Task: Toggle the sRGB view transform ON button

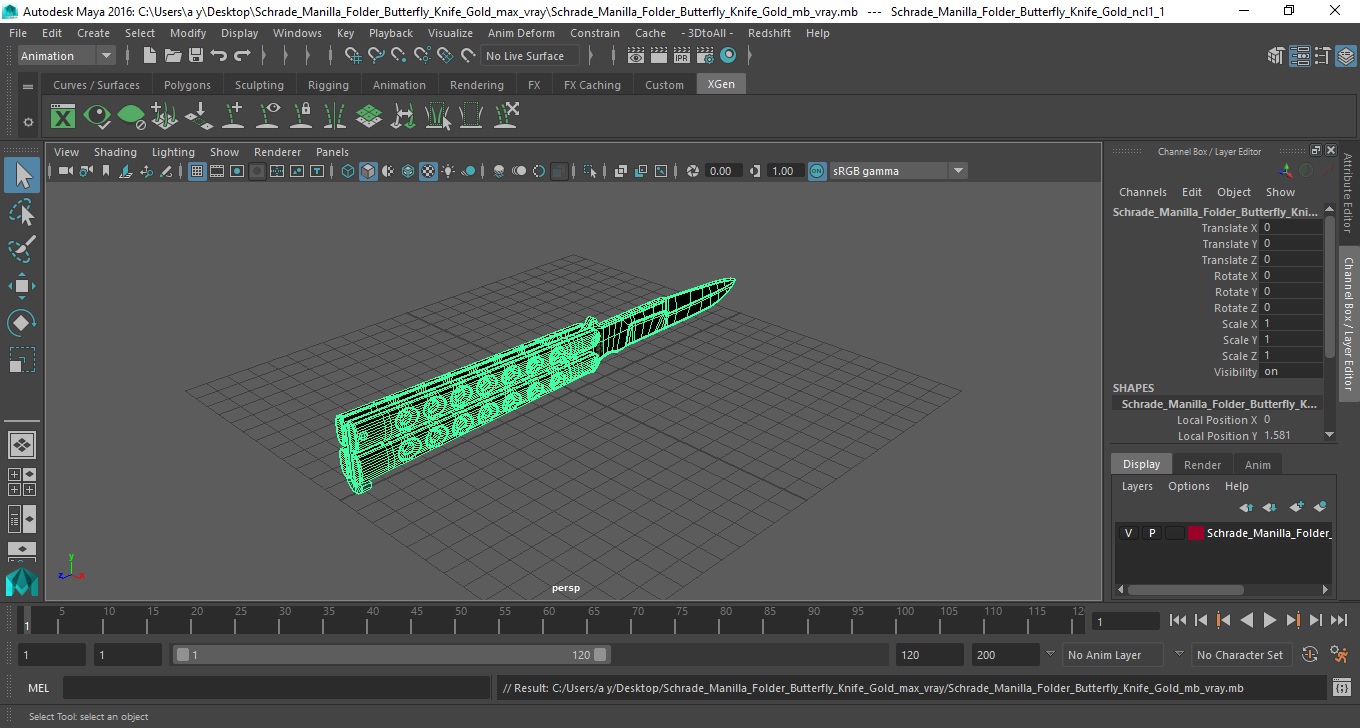Action: [x=817, y=171]
